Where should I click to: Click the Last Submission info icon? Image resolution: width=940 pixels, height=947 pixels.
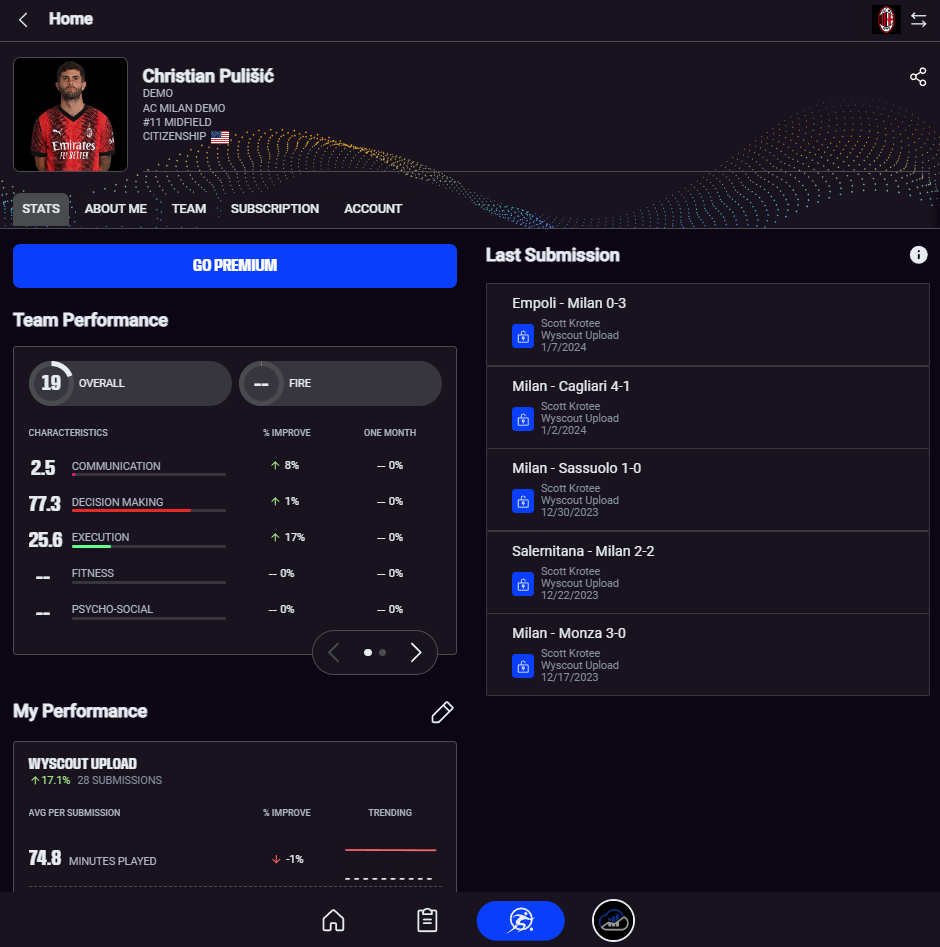coord(918,255)
